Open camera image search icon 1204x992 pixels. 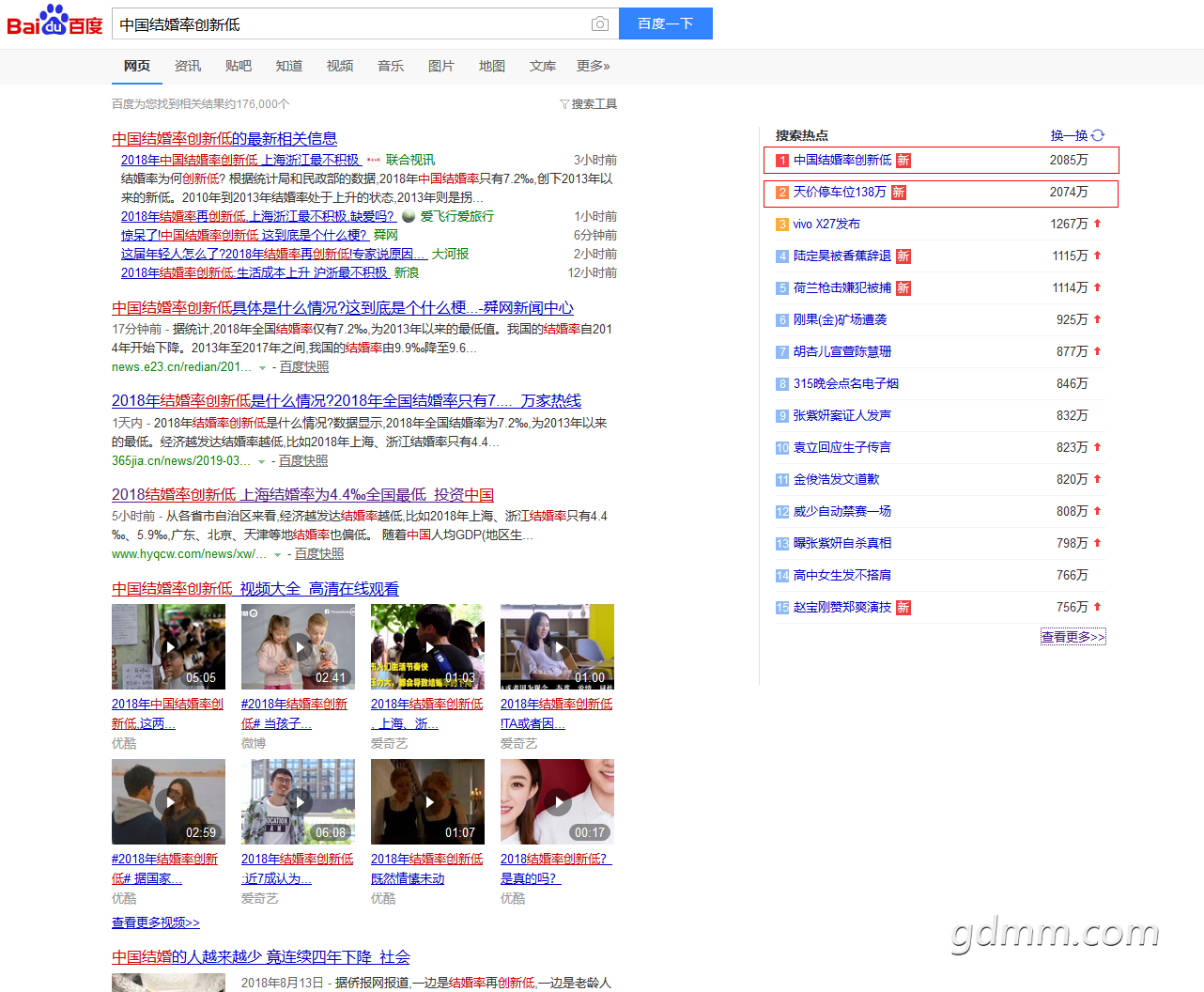[x=599, y=23]
